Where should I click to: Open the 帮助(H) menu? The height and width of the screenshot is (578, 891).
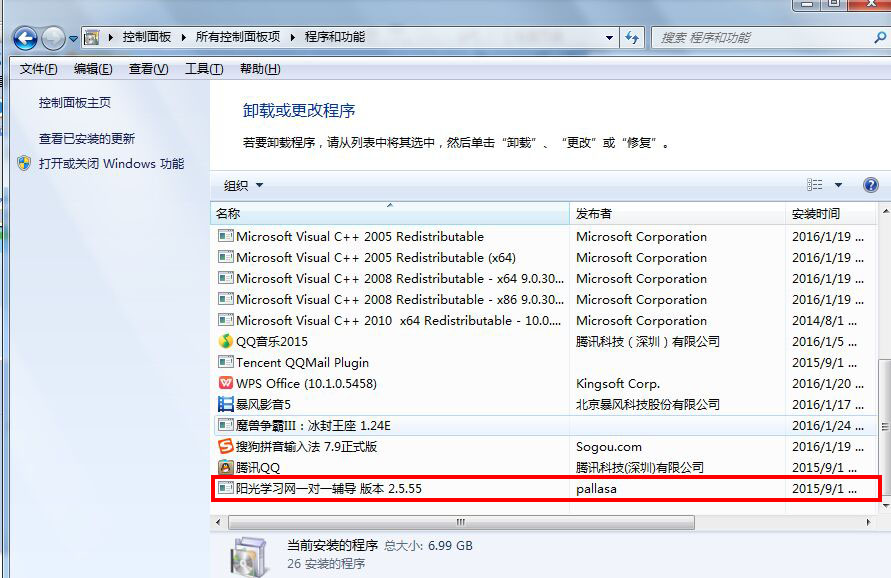260,69
